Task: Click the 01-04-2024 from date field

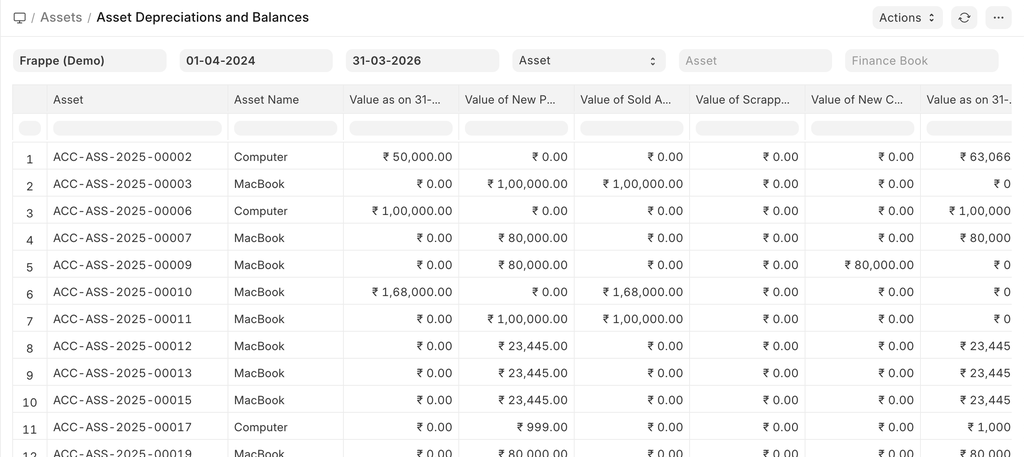Action: pyautogui.click(x=256, y=61)
